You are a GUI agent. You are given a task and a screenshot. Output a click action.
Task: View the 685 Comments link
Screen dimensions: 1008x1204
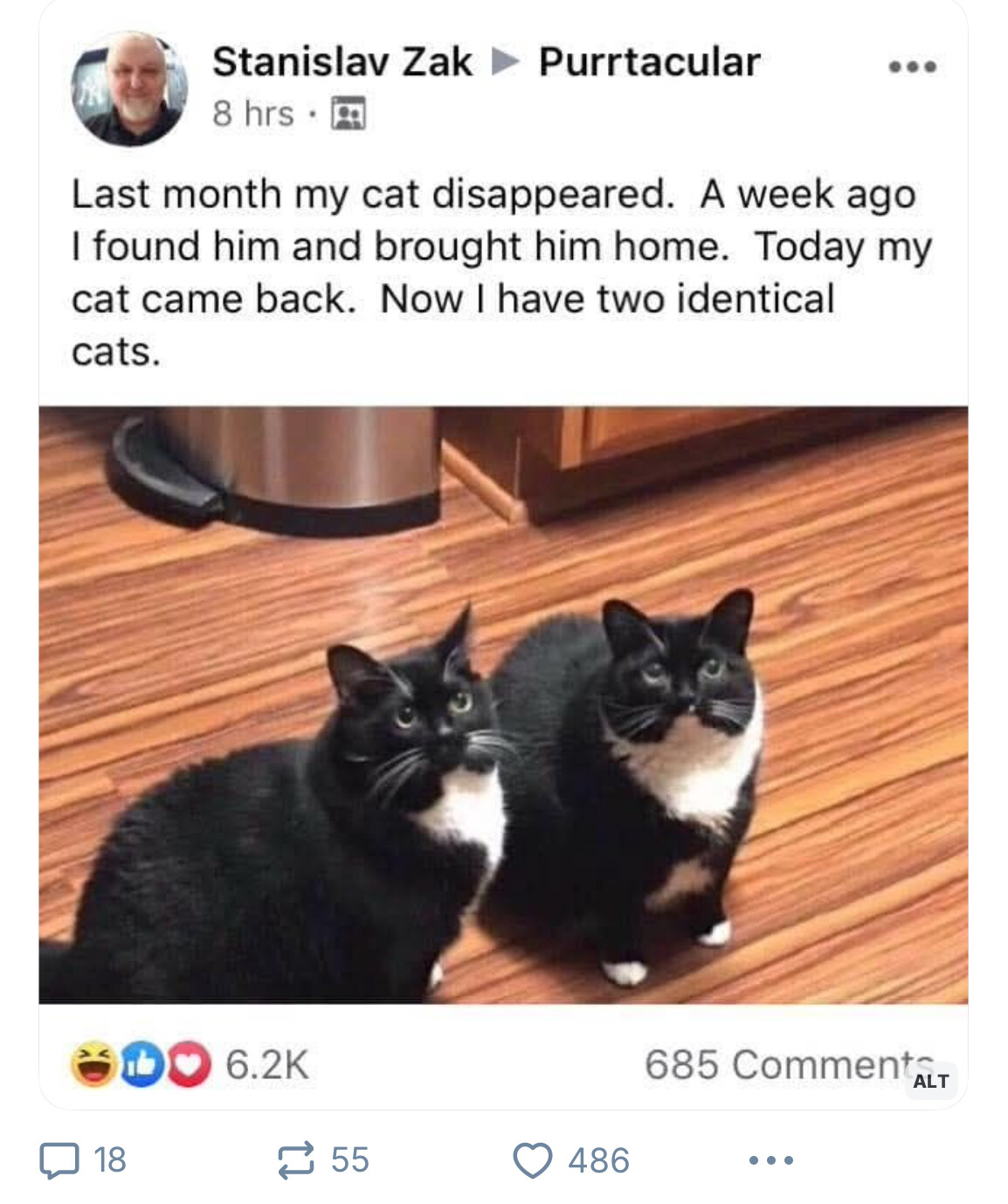pos(789,1065)
